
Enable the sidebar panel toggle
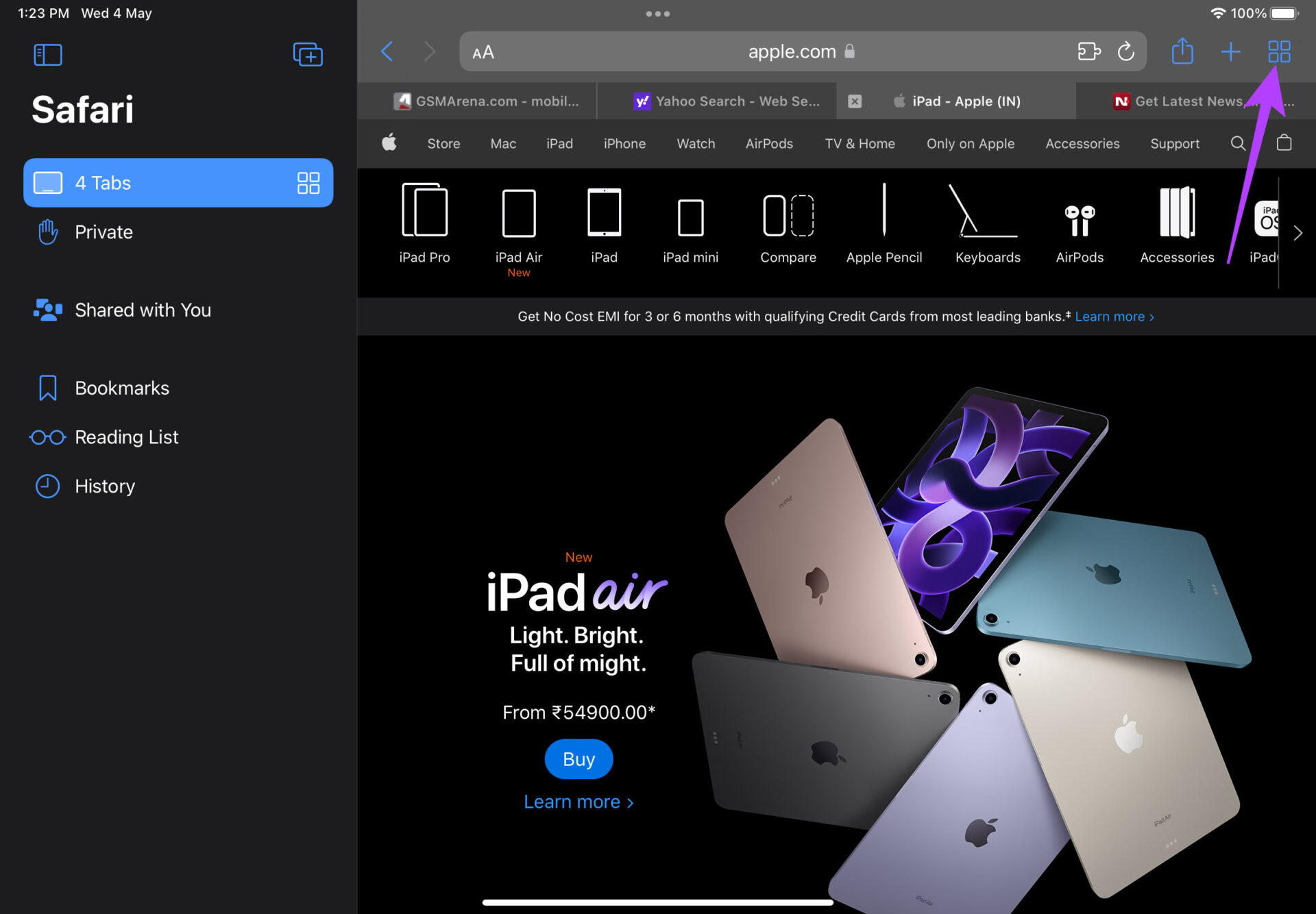47,52
